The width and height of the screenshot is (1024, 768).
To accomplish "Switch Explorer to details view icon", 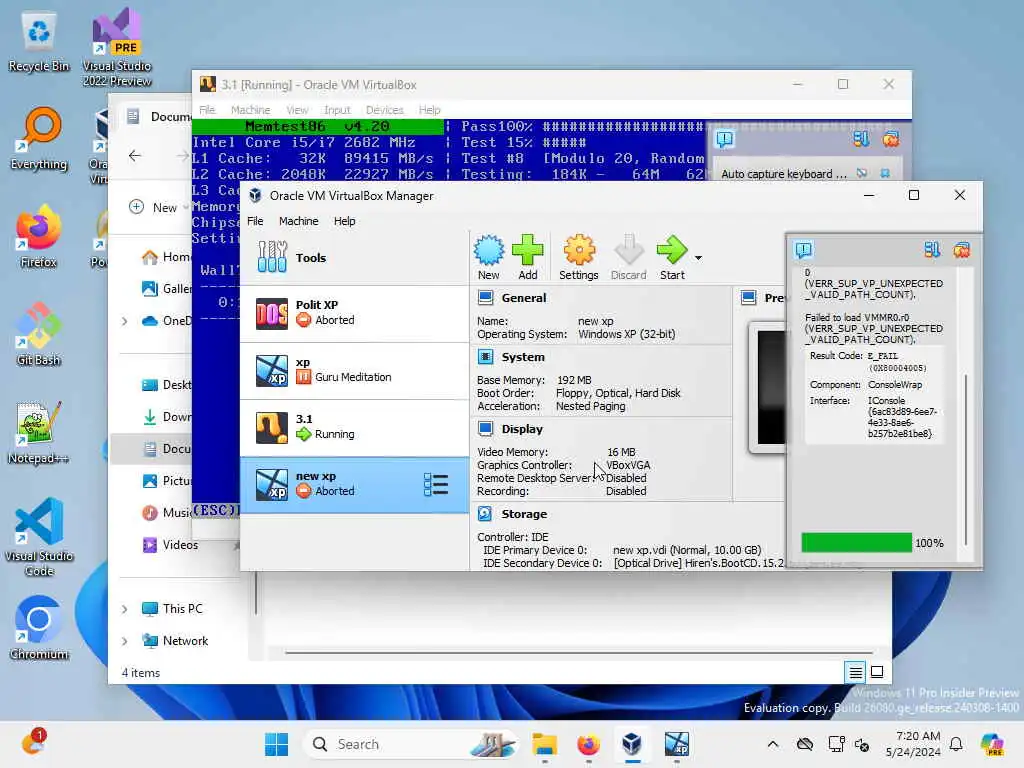I will [x=856, y=672].
